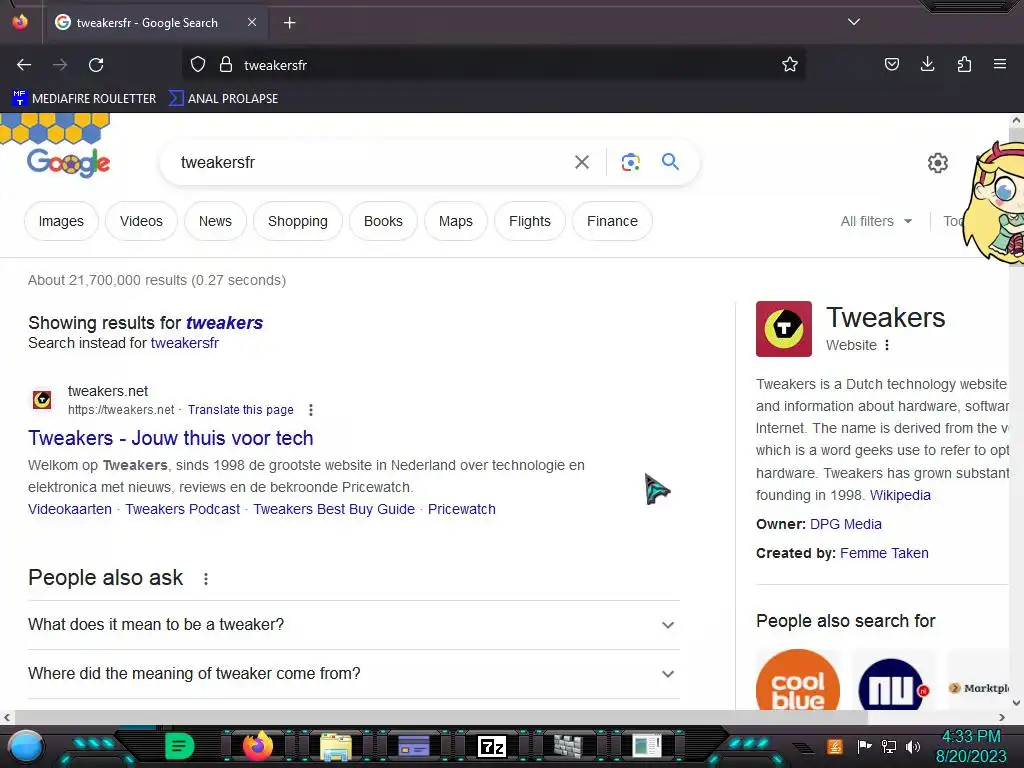
Task: Open knowledge panel Website options dots
Action: tap(887, 345)
